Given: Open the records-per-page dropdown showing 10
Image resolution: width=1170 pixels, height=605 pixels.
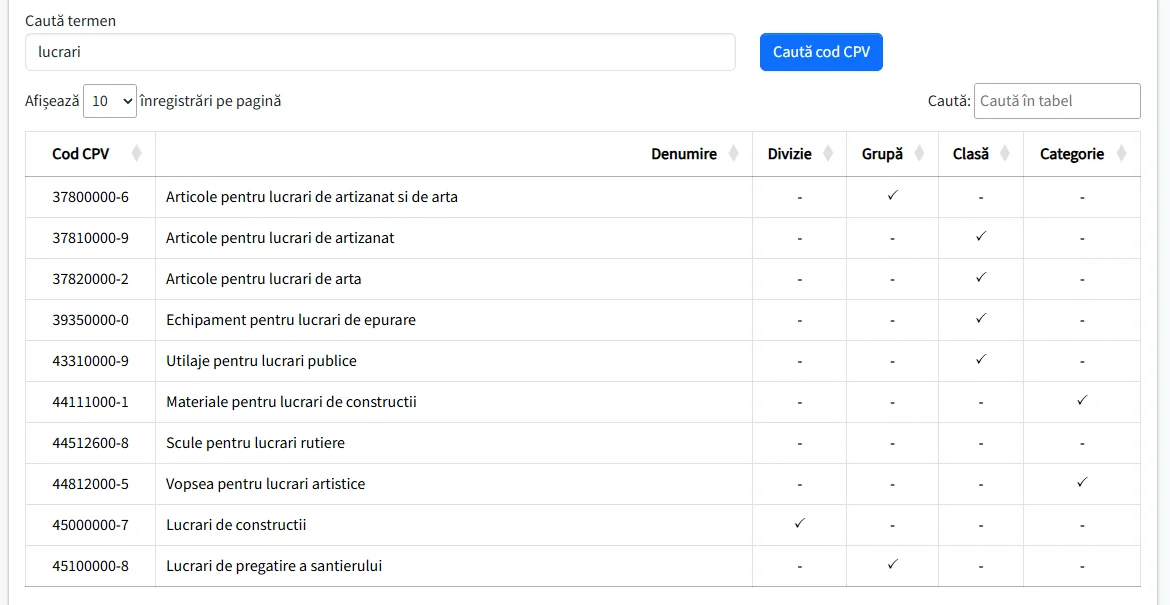Looking at the screenshot, I should coord(110,101).
